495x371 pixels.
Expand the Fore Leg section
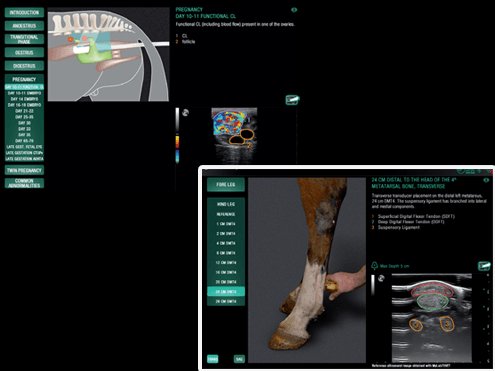(226, 184)
